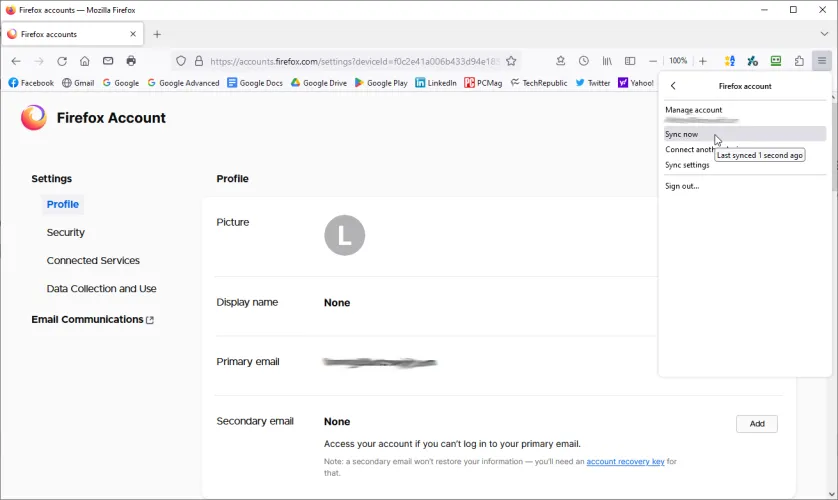Image resolution: width=838 pixels, height=500 pixels.
Task: Click Add button for secondary email
Action: [x=757, y=424]
